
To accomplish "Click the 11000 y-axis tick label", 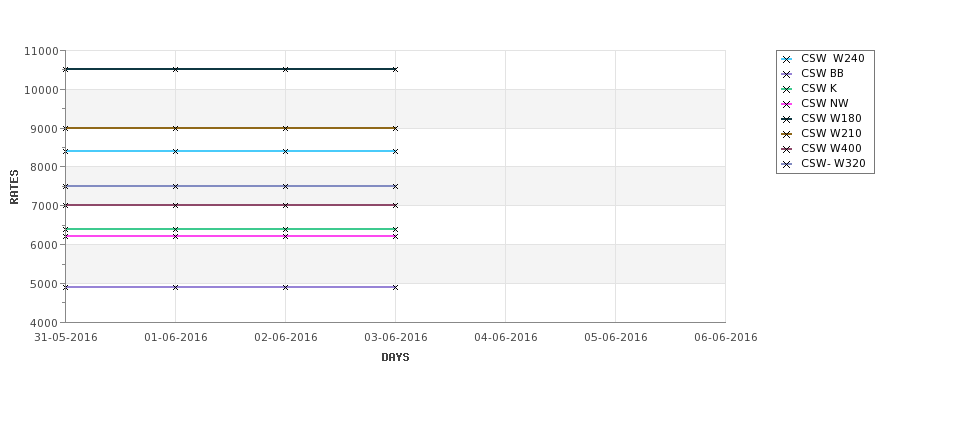I will (x=41, y=51).
